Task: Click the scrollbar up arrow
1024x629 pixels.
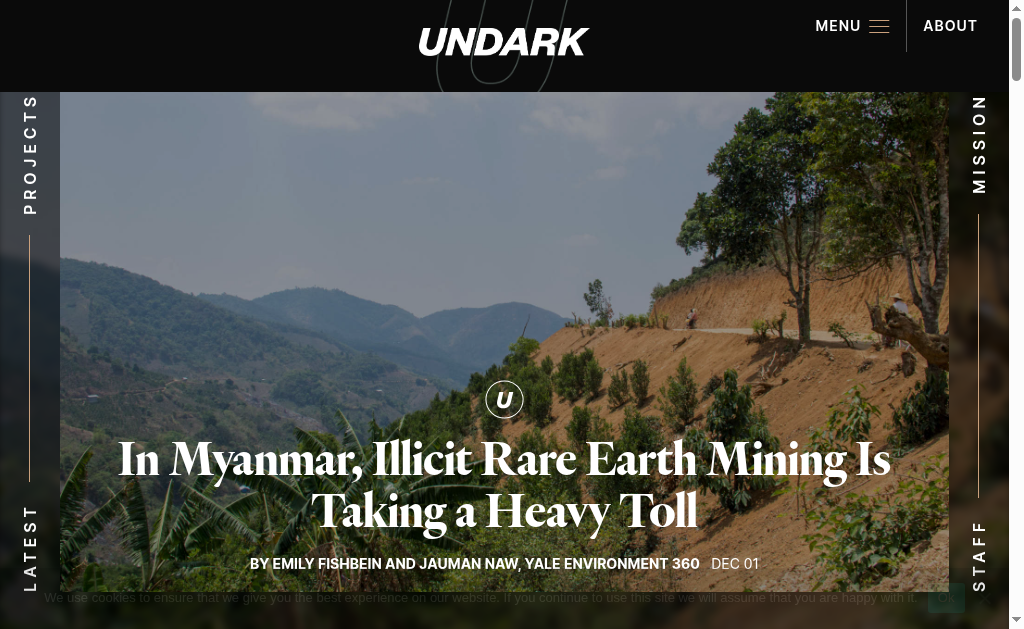Action: pyautogui.click(x=1016, y=8)
